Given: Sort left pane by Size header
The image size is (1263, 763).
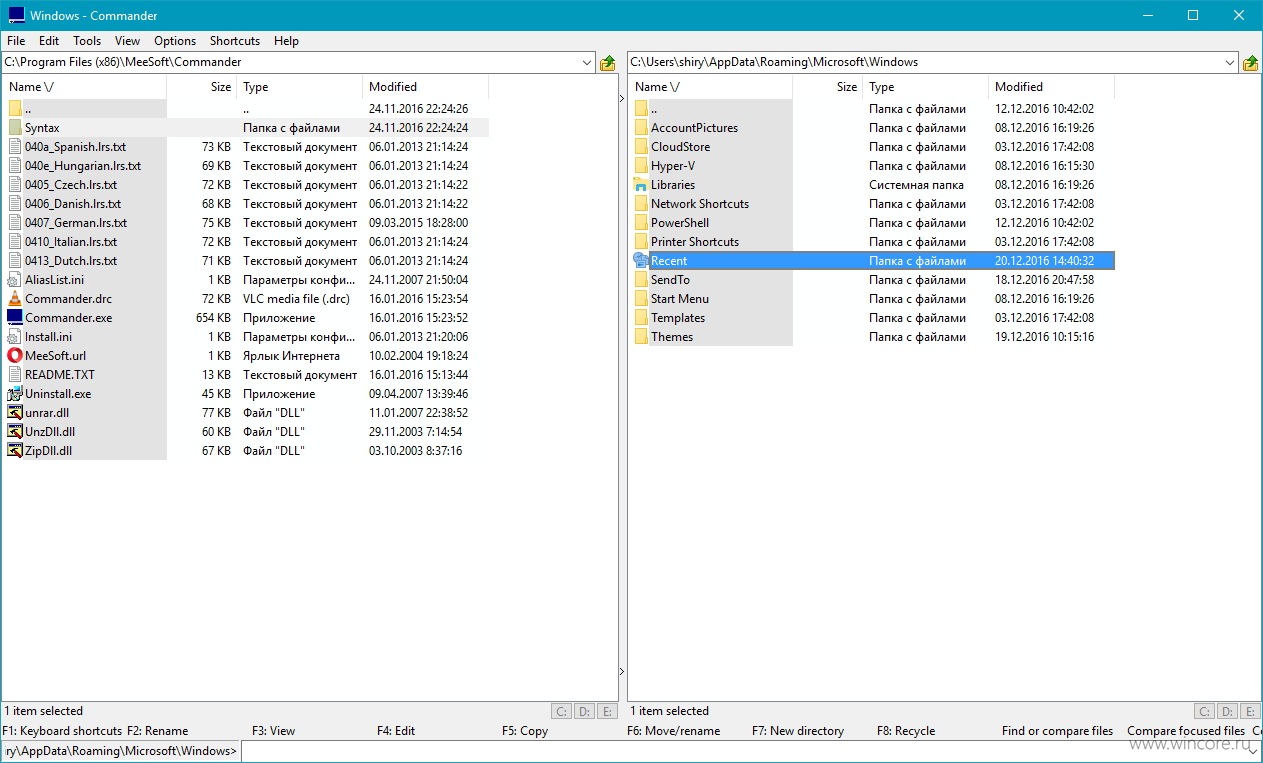Looking at the screenshot, I should (202, 87).
